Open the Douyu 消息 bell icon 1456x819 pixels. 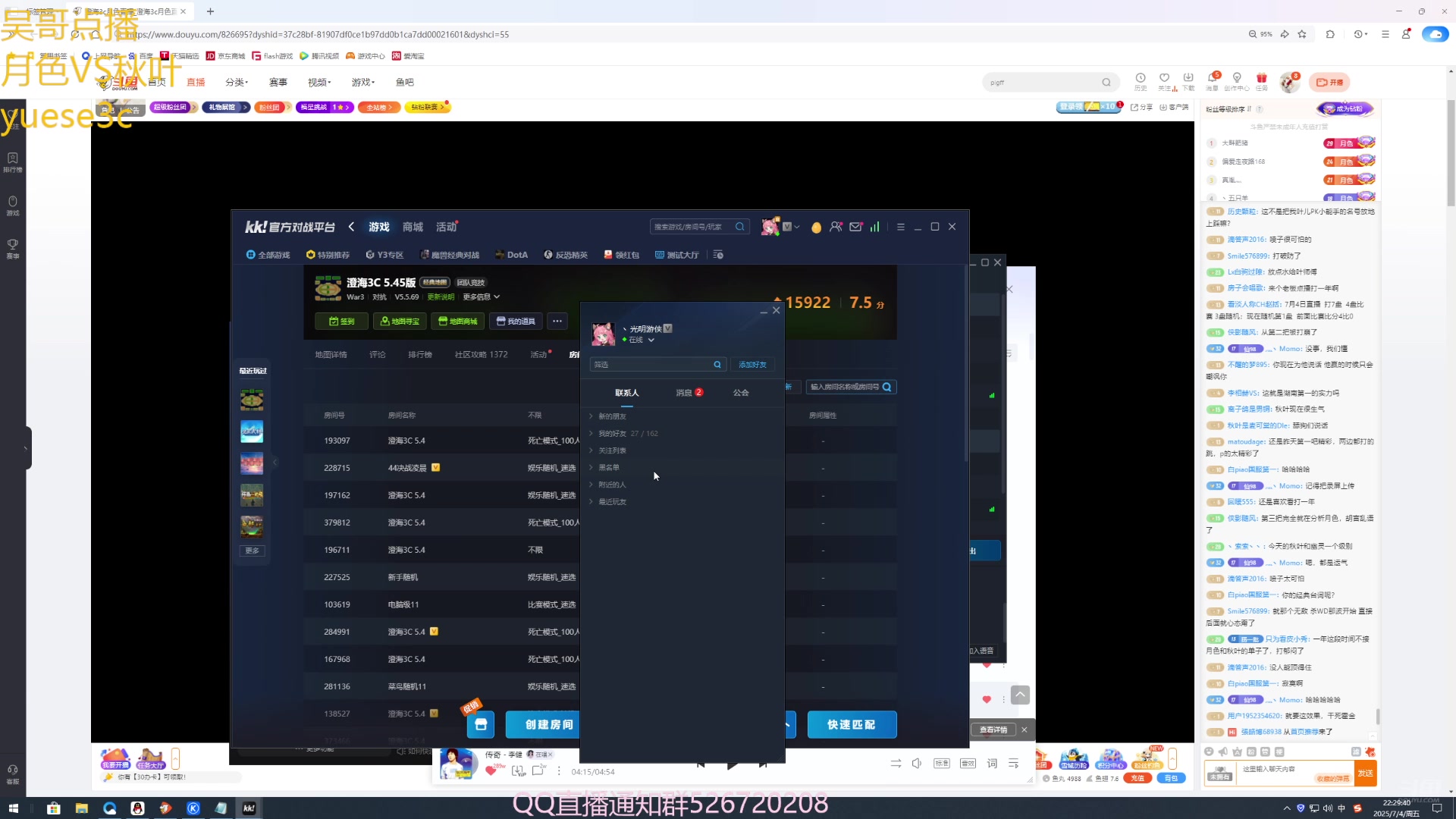pos(1212,82)
